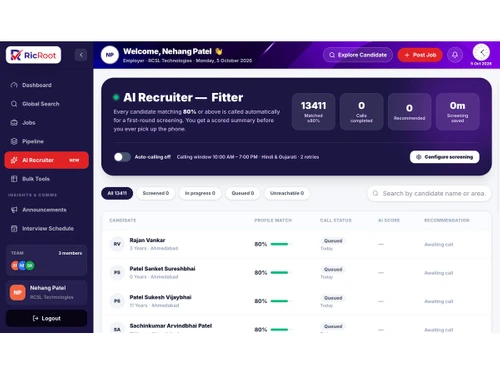Screen dimensions: 500x375
Task: Click Awaiting call for Rajan Vankar
Action: (x=439, y=244)
